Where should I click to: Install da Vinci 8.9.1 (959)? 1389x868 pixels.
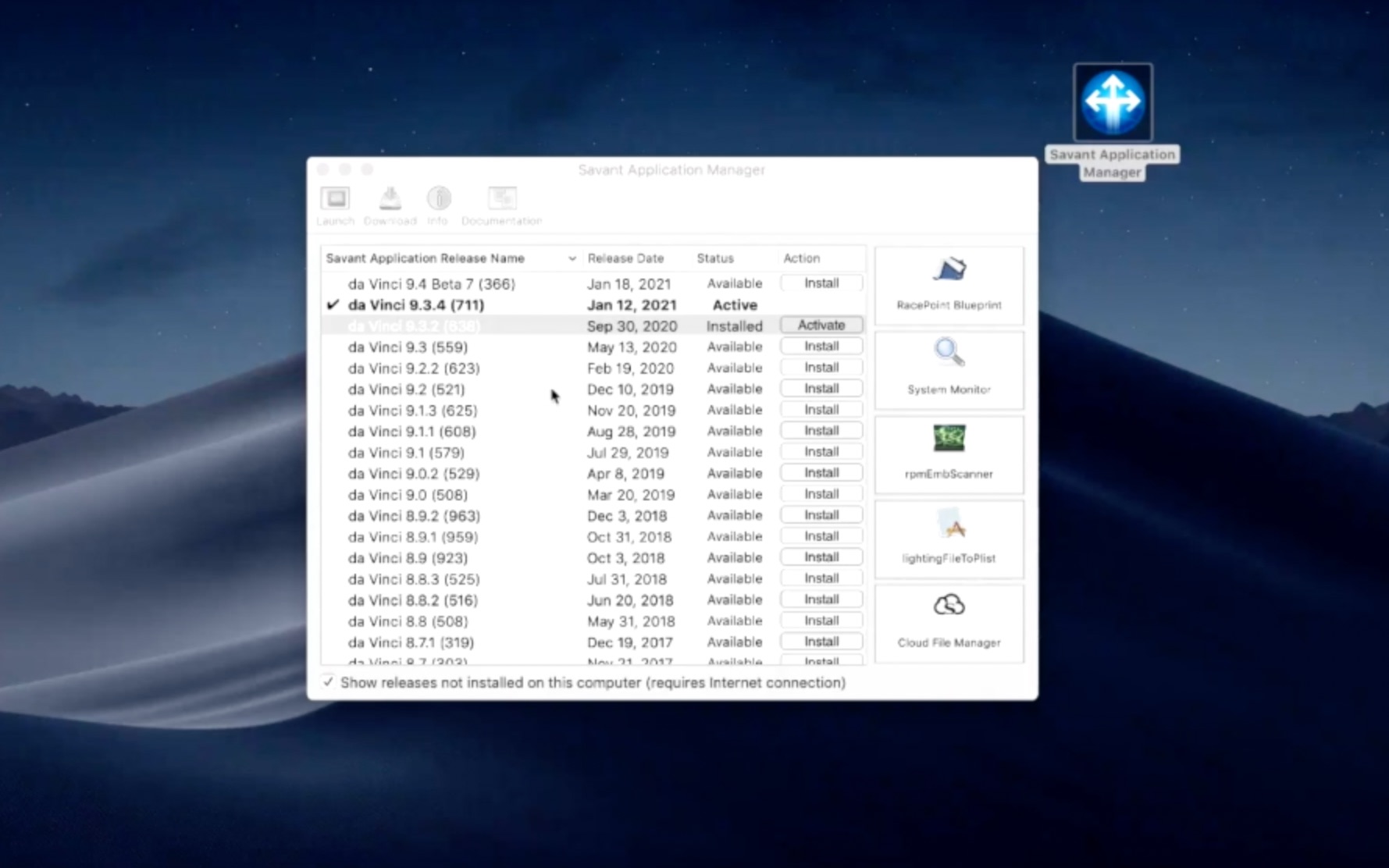tap(821, 535)
